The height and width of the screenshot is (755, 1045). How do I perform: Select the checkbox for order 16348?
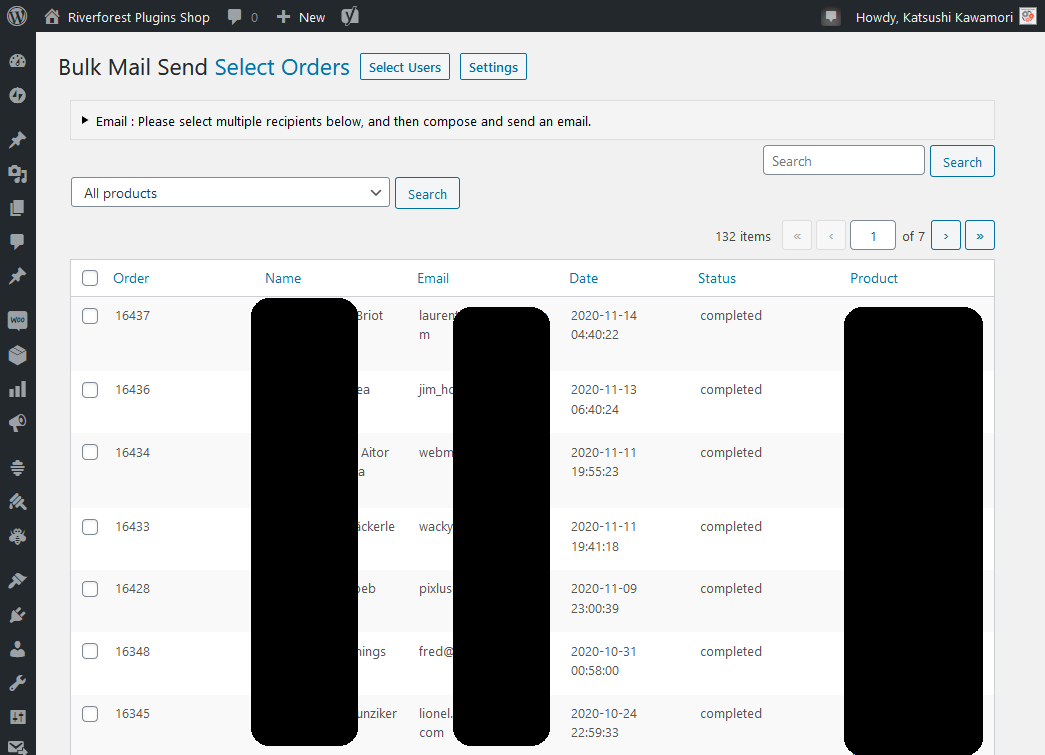[90, 651]
